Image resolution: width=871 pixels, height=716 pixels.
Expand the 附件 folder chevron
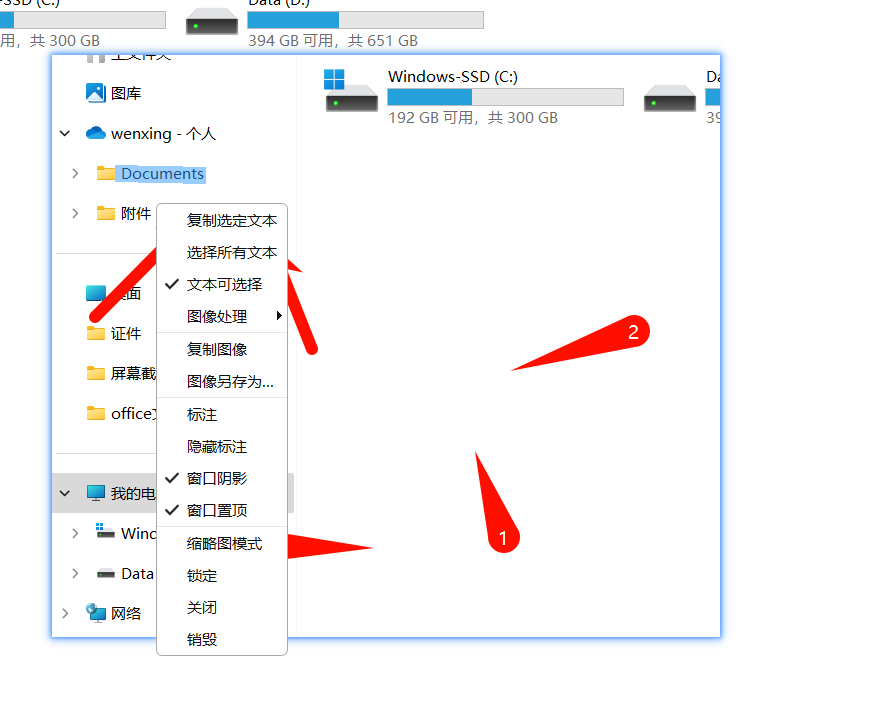[75, 213]
